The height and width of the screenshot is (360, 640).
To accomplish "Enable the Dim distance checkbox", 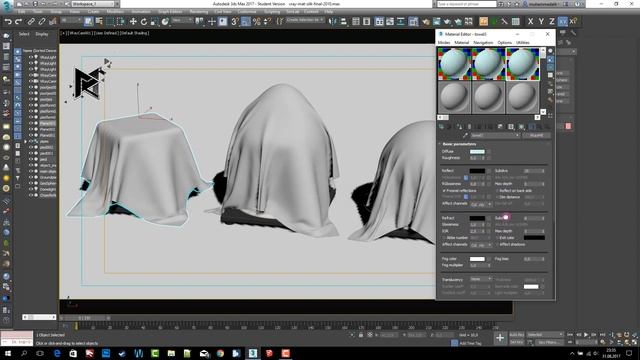I will click(498, 197).
